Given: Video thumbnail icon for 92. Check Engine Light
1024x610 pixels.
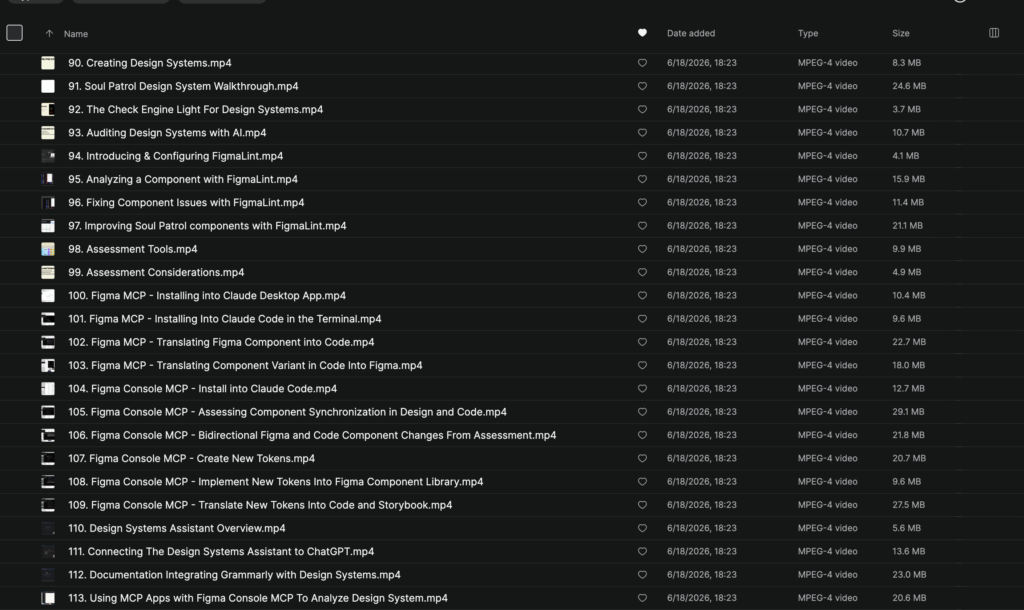Looking at the screenshot, I should [x=48, y=109].
